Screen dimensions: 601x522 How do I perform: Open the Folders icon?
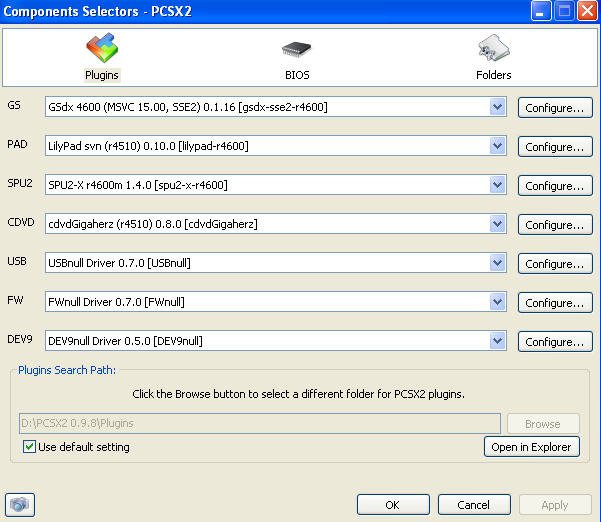(x=494, y=48)
